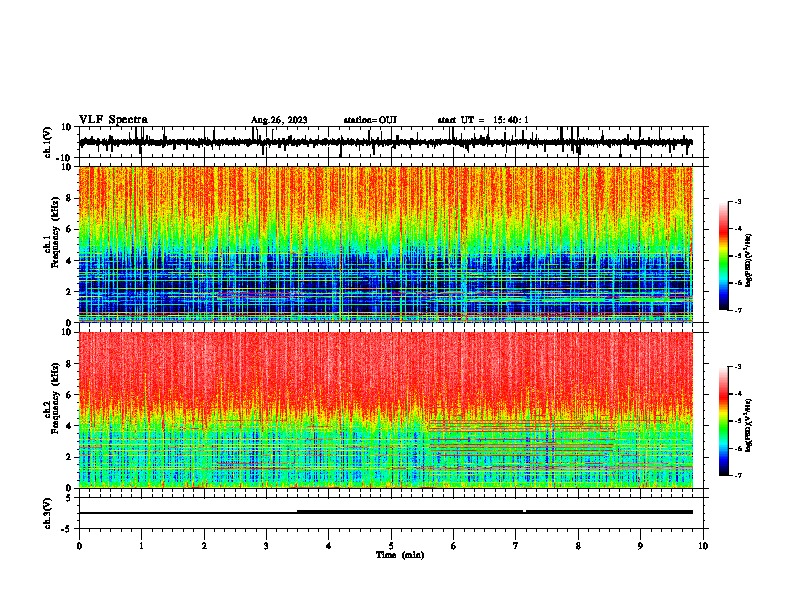Click time axis tick label '9'
Viewport: 792px width, 612px height.
[640, 546]
